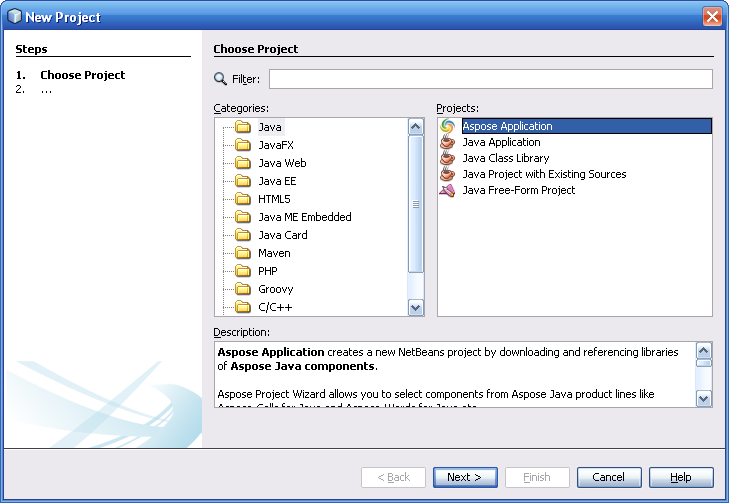Click the Filter magnifying glass icon
The image size is (729, 503).
point(220,79)
